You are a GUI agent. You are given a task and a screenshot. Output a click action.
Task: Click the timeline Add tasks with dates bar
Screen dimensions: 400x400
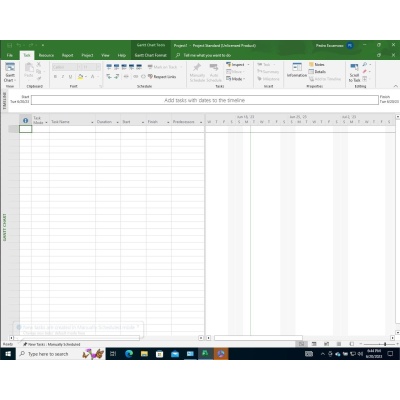click(x=205, y=100)
